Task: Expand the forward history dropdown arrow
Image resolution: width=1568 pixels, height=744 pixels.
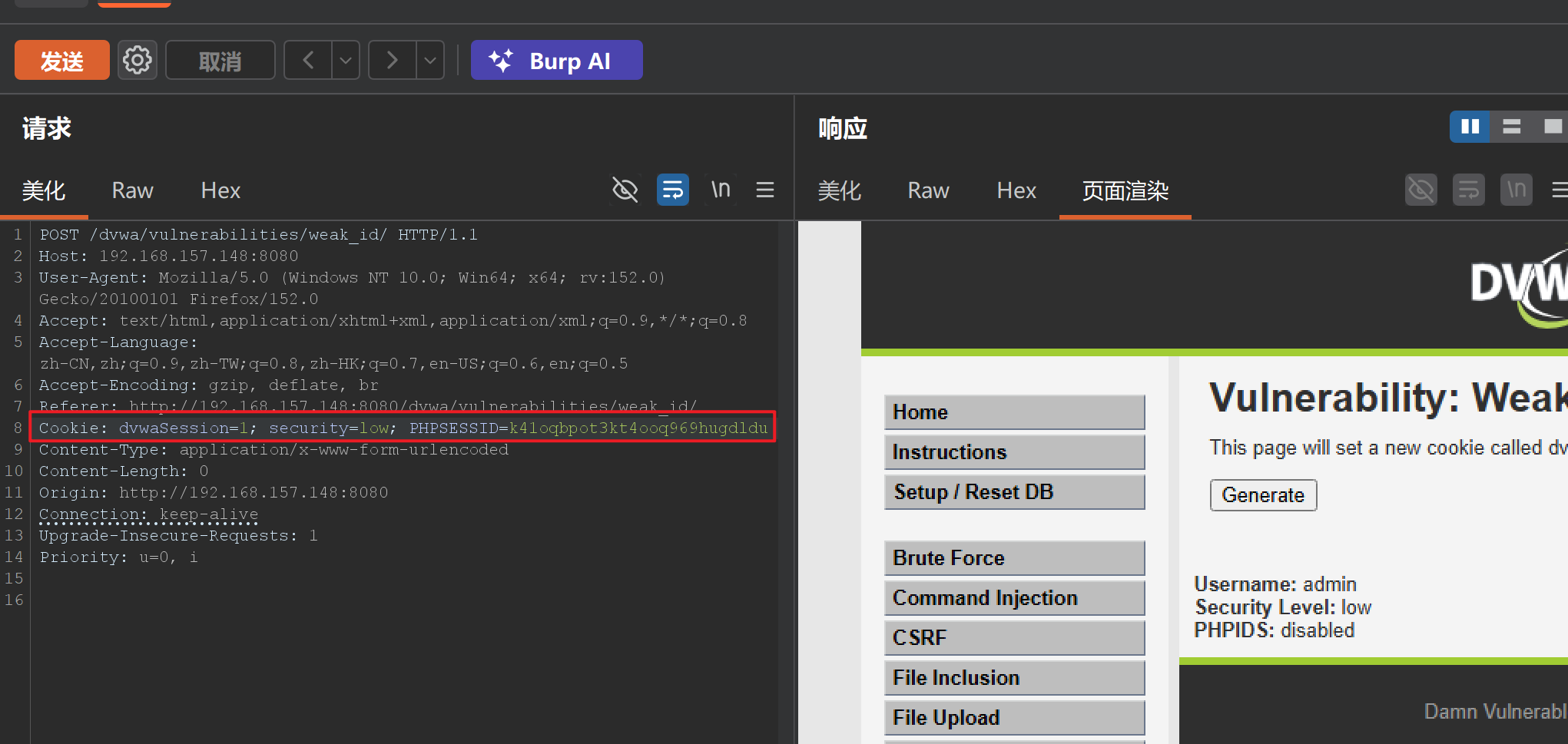Action: tap(430, 60)
